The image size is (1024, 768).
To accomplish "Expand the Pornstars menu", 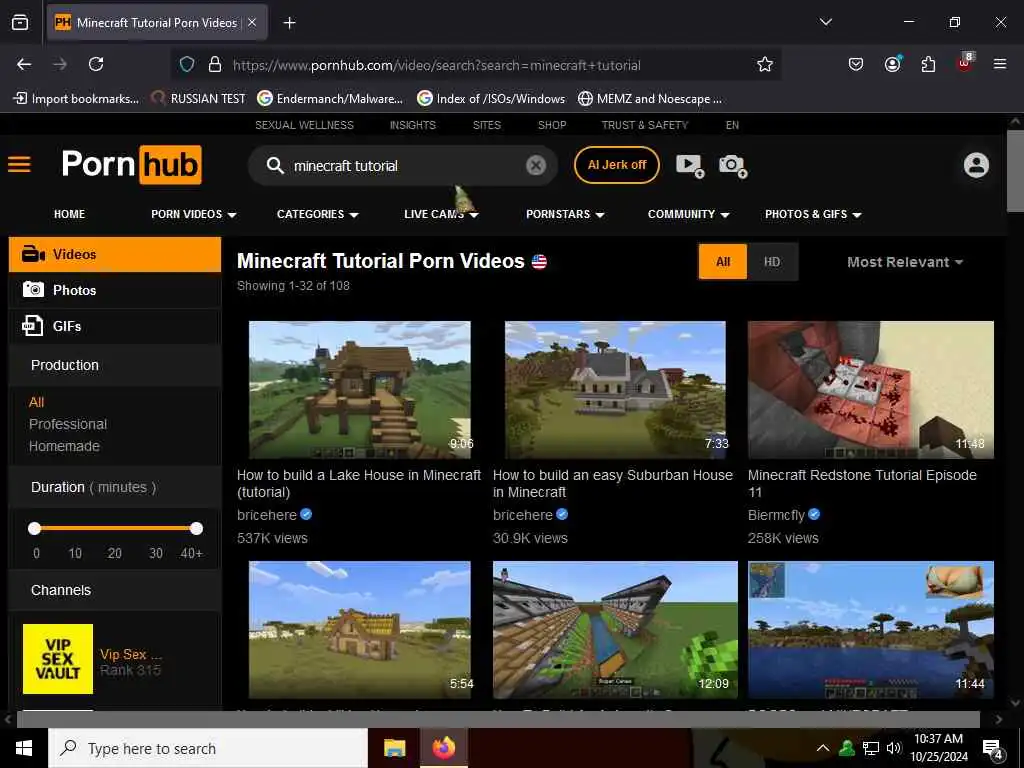I will pos(565,214).
